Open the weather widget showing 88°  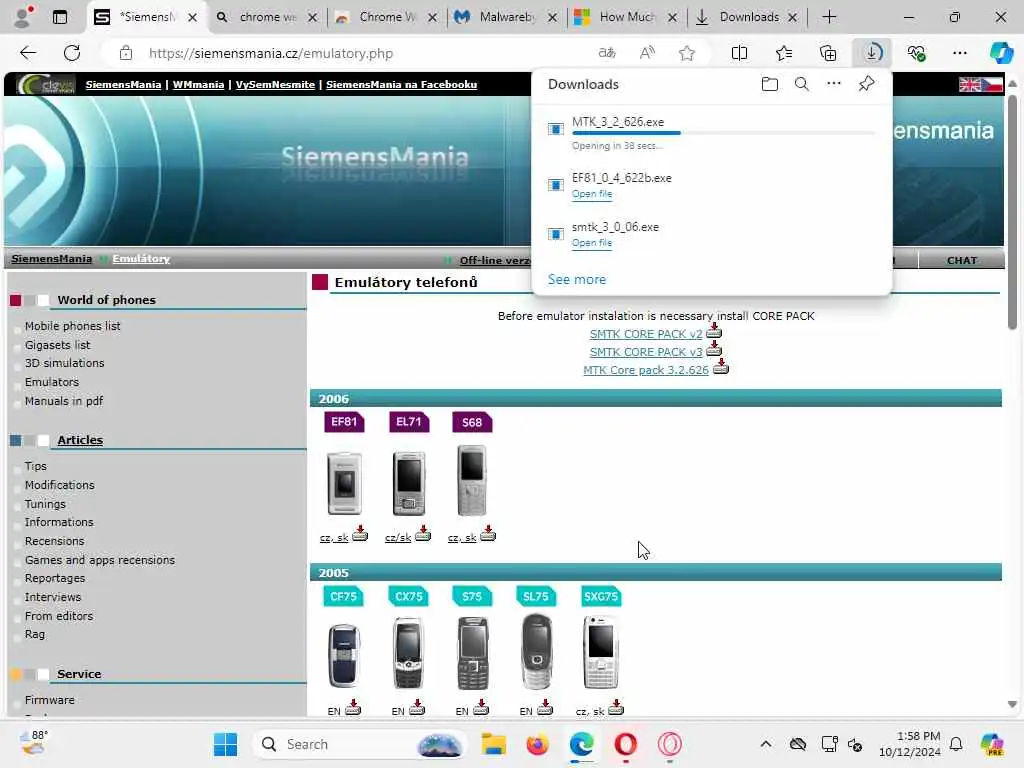pos(33,743)
